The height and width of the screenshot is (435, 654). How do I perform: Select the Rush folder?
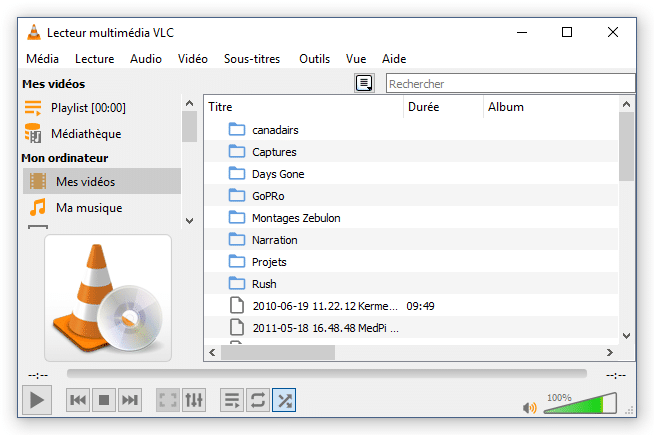pos(411,284)
